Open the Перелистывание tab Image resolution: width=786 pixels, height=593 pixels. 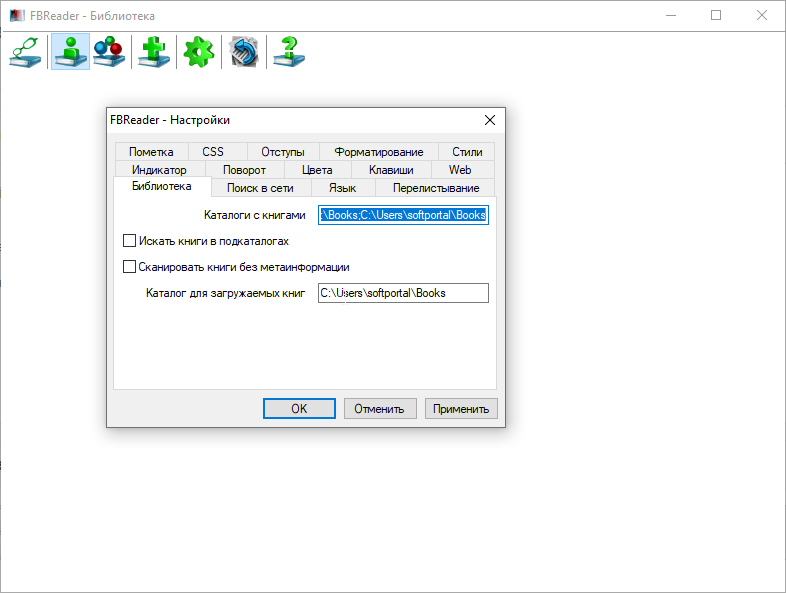(x=436, y=188)
